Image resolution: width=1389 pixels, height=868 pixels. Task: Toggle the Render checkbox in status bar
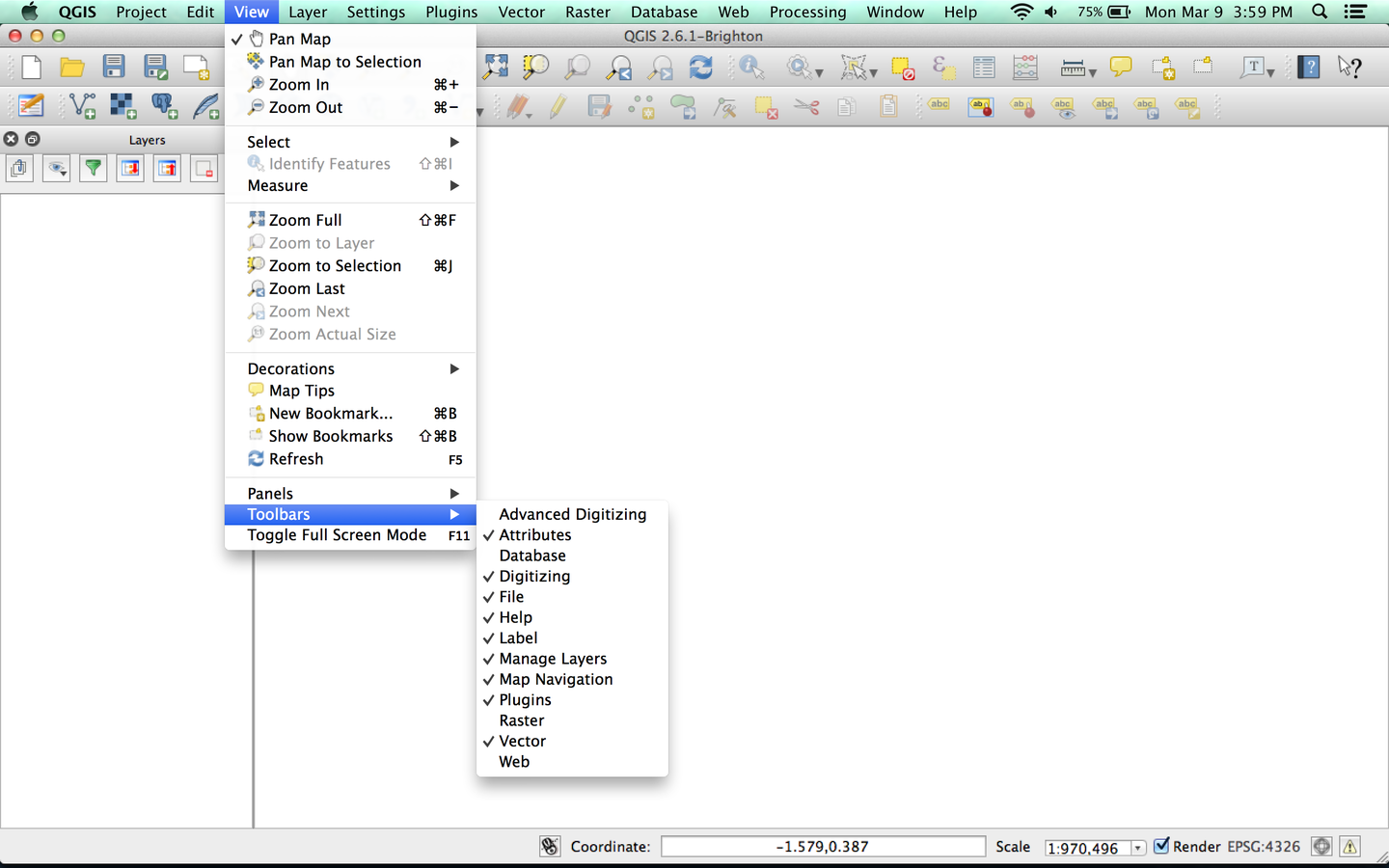[1161, 846]
